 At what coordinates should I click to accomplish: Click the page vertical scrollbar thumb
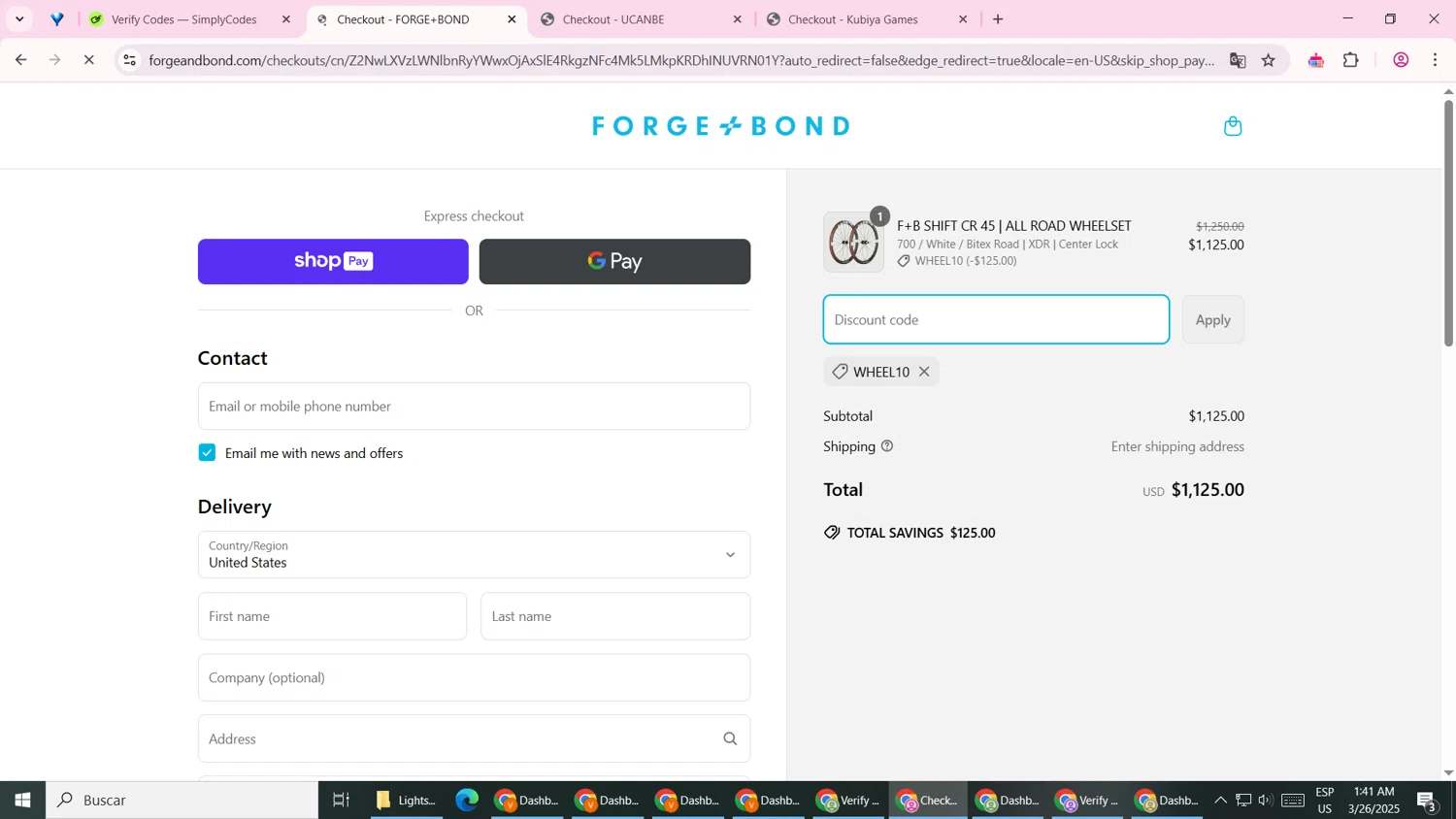tap(1448, 223)
